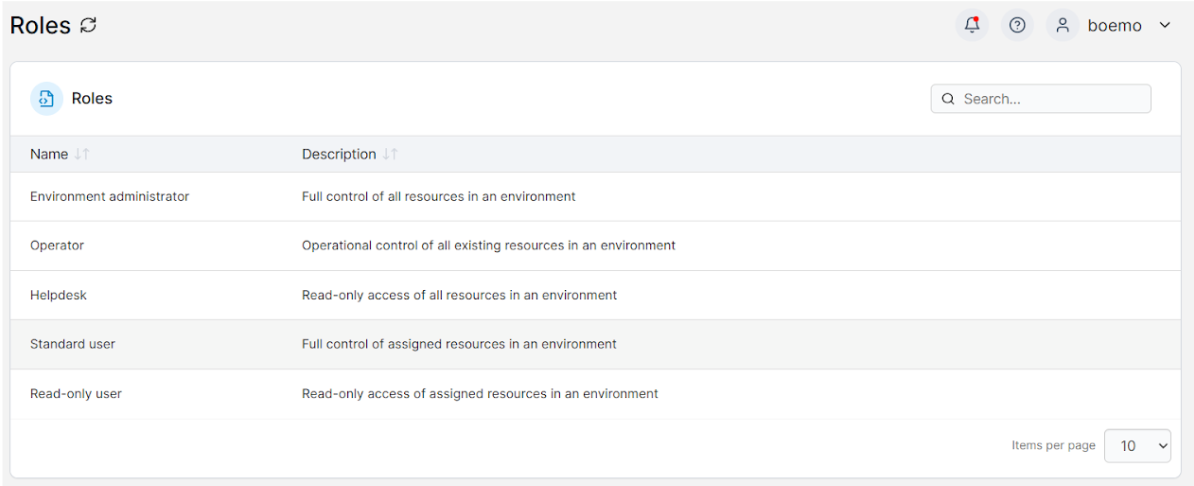Open the notifications bell
Viewport: 1194px width, 486px height.
coord(972,25)
